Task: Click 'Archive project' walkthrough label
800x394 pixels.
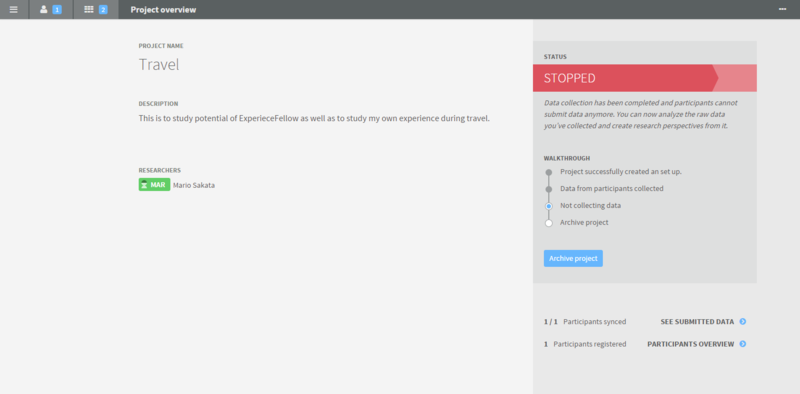Action: tap(584, 223)
